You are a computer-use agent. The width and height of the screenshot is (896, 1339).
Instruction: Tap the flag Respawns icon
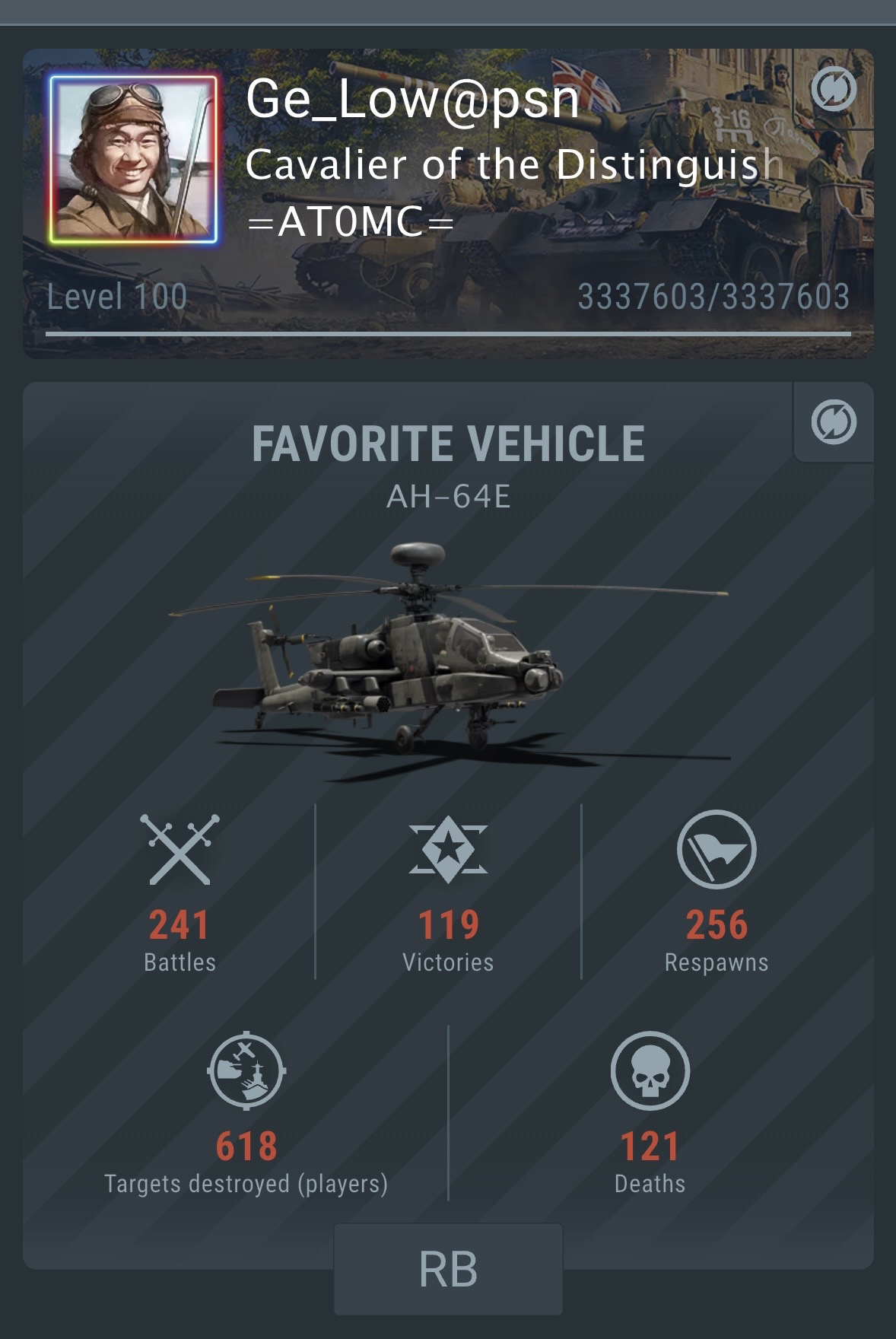(716, 849)
